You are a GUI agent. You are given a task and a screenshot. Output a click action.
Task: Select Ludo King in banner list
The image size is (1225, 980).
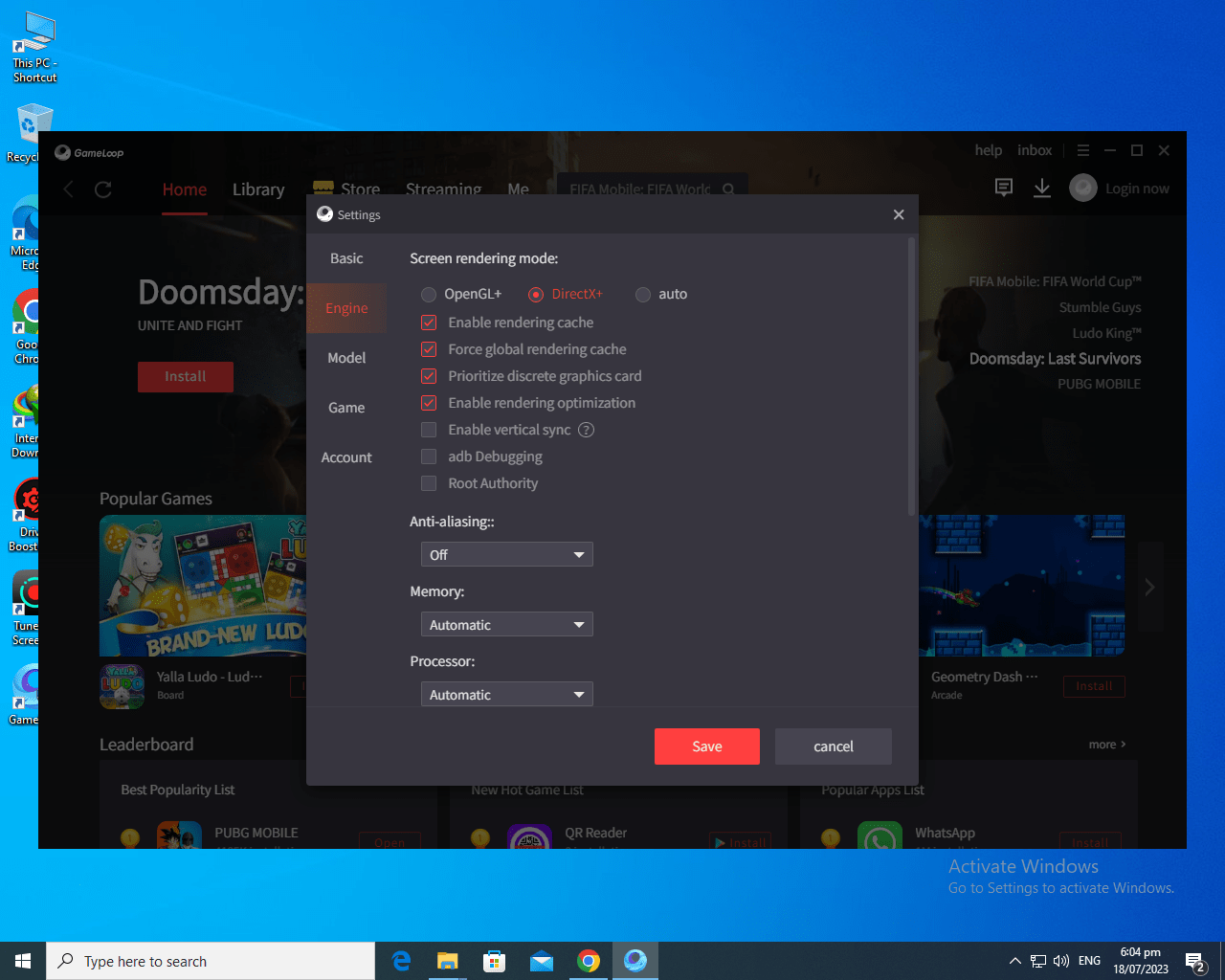(1107, 333)
